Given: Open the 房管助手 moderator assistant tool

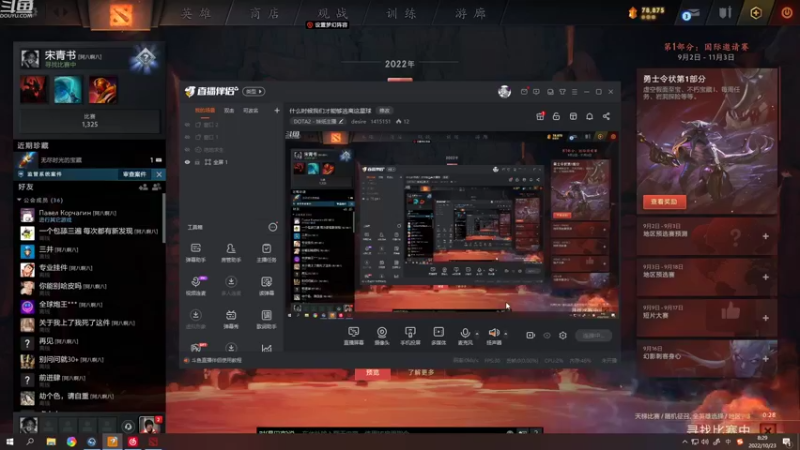Looking at the screenshot, I should 231,253.
